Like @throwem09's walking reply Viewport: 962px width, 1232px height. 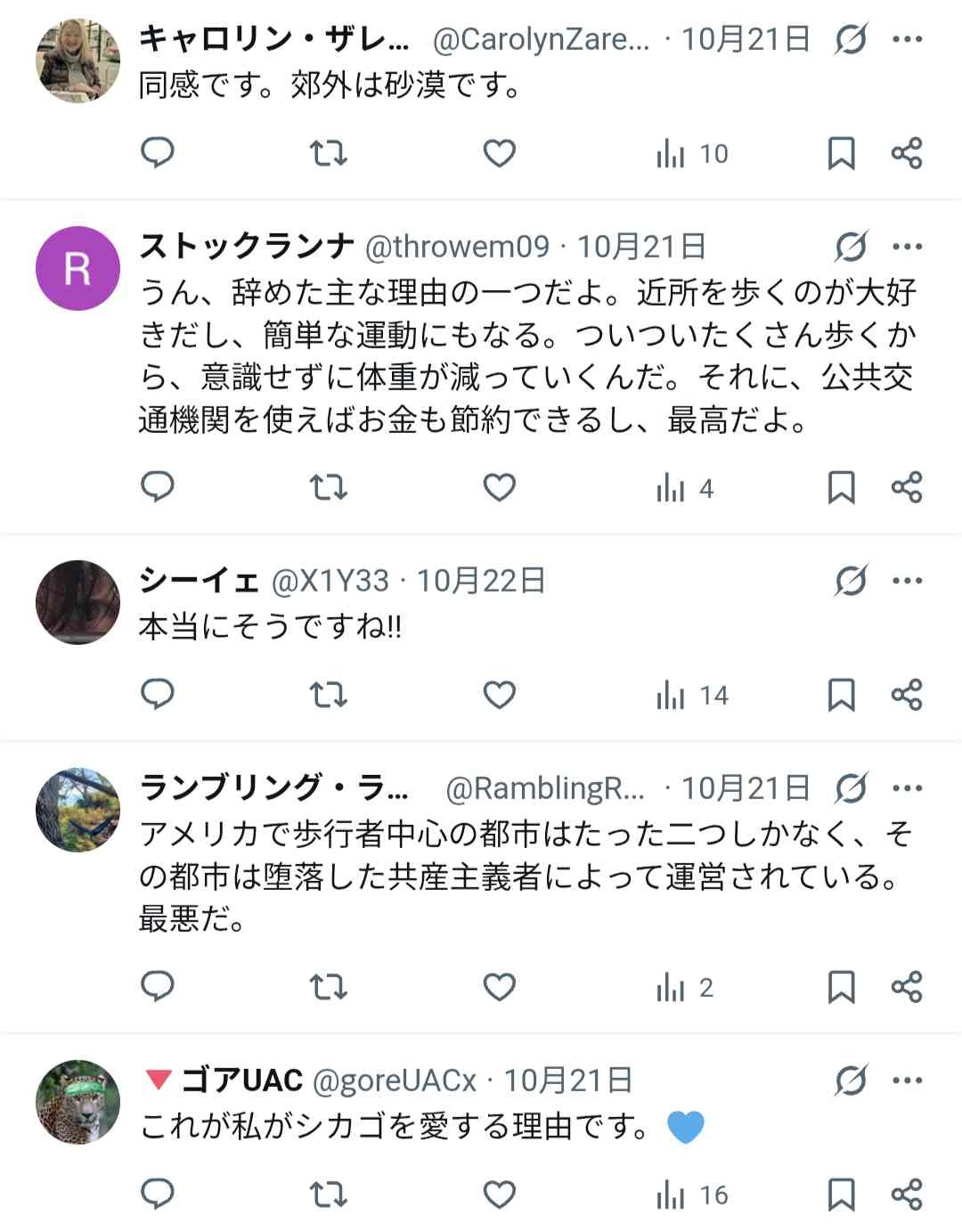[x=498, y=488]
